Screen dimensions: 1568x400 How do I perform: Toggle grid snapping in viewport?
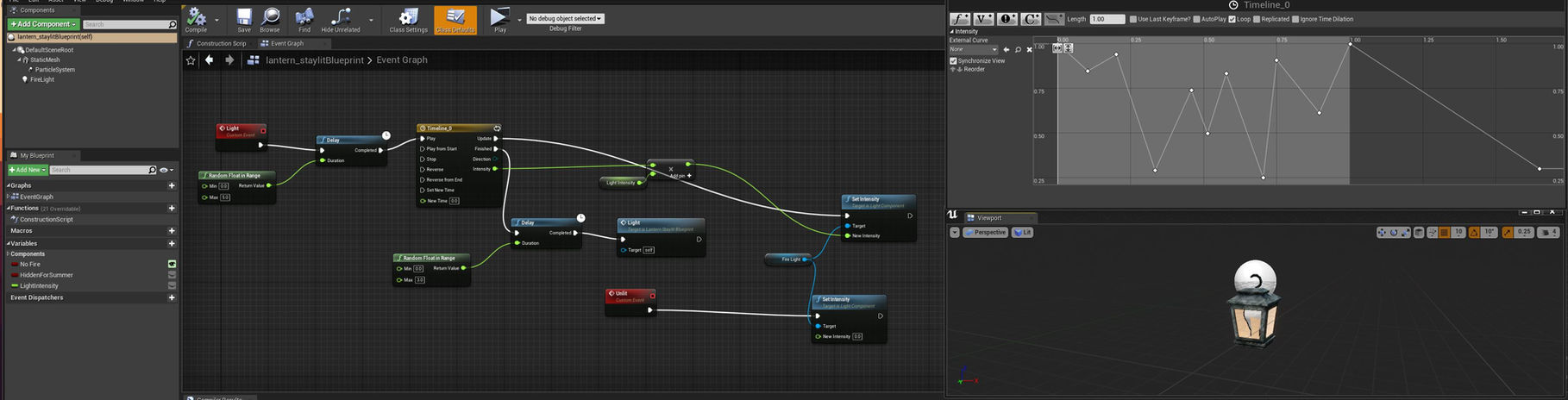coord(1445,232)
